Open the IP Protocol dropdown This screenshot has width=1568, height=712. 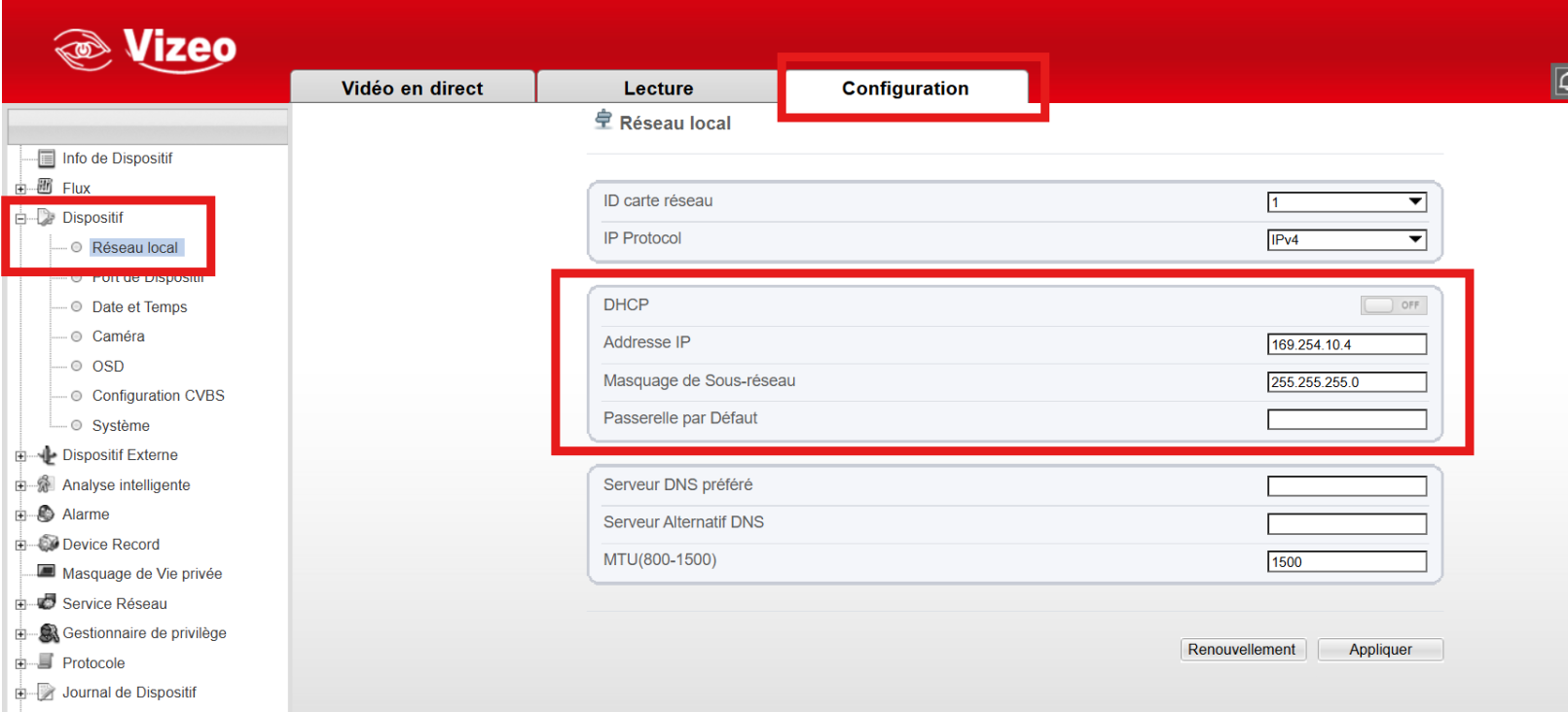click(x=1346, y=239)
